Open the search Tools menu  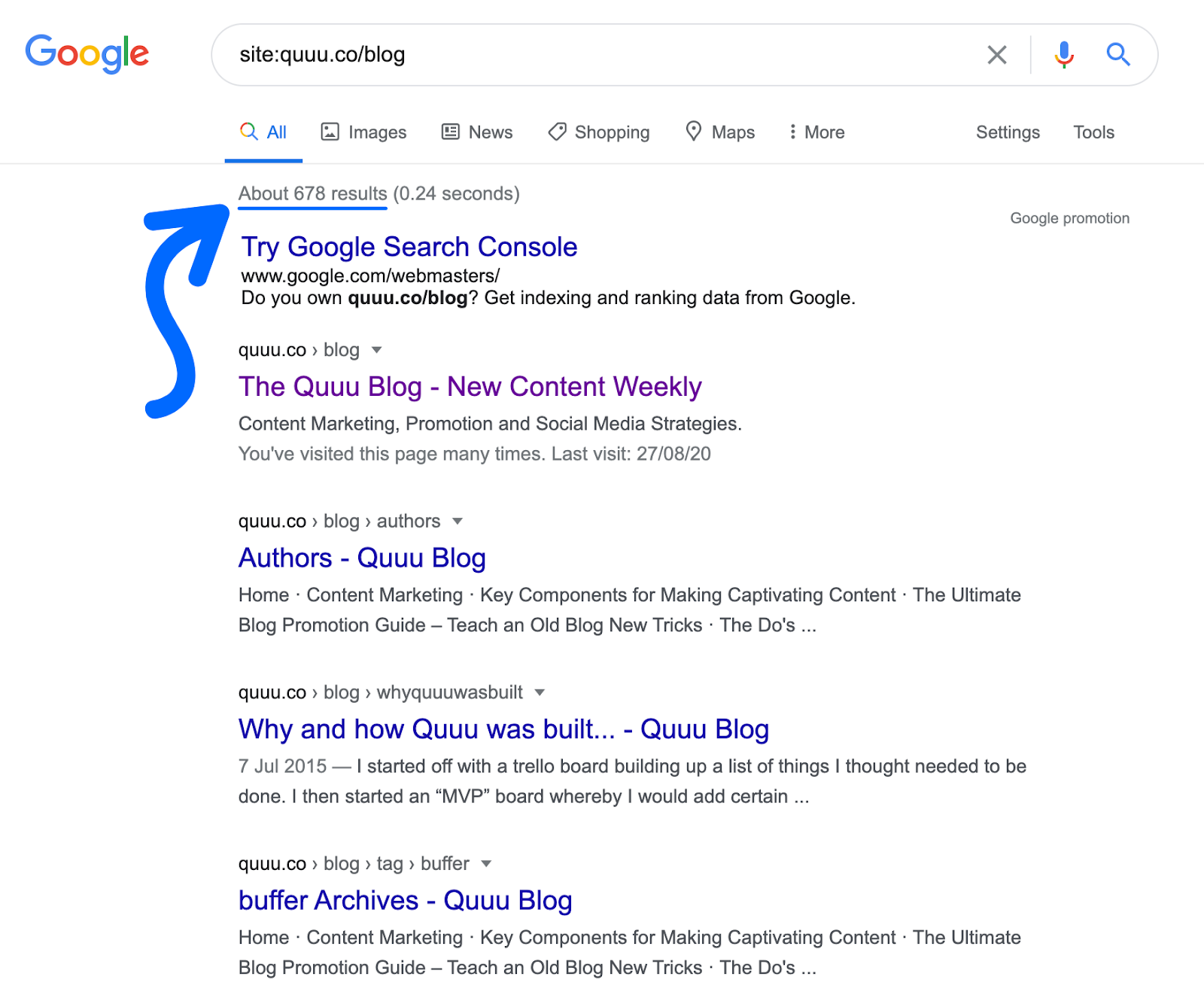[x=1093, y=132]
